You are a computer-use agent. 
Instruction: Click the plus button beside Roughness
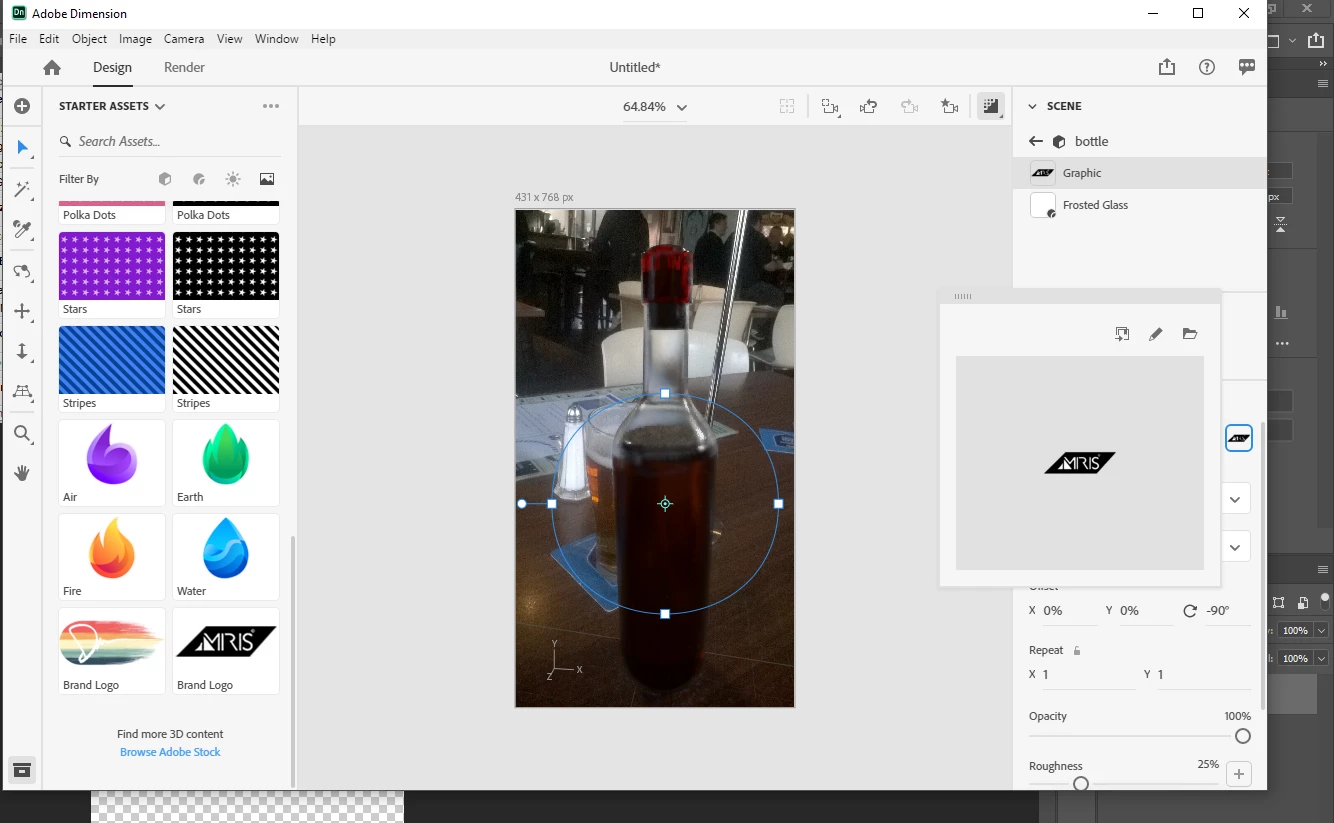pyautogui.click(x=1239, y=774)
